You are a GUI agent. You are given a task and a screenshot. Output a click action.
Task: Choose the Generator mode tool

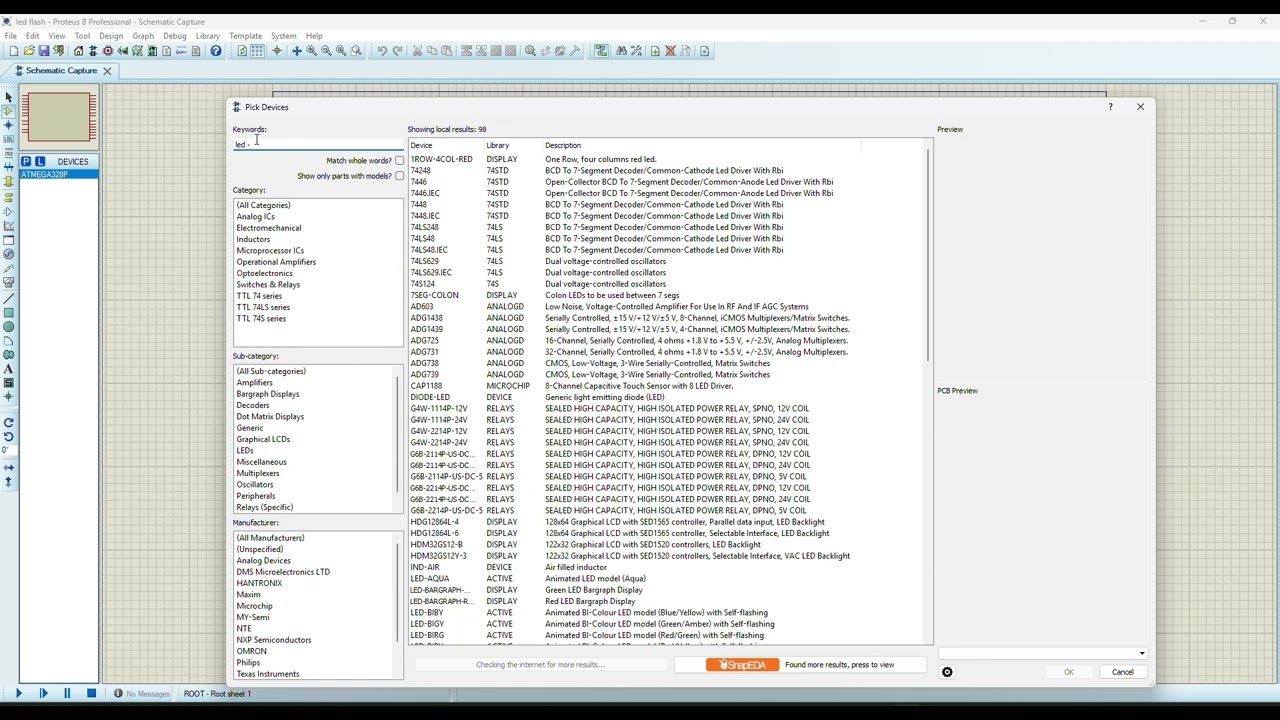click(9, 254)
